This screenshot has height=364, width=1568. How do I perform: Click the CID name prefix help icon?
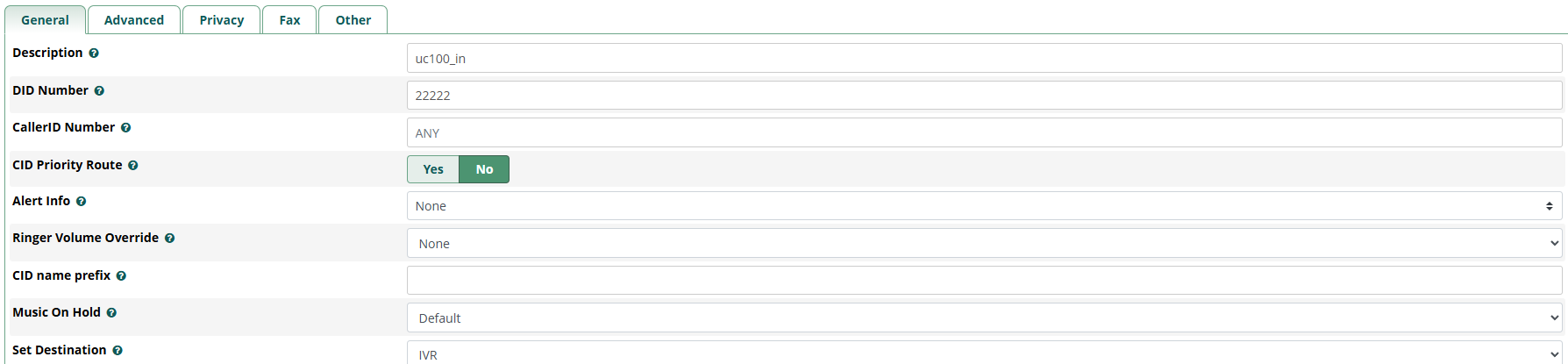click(x=122, y=276)
